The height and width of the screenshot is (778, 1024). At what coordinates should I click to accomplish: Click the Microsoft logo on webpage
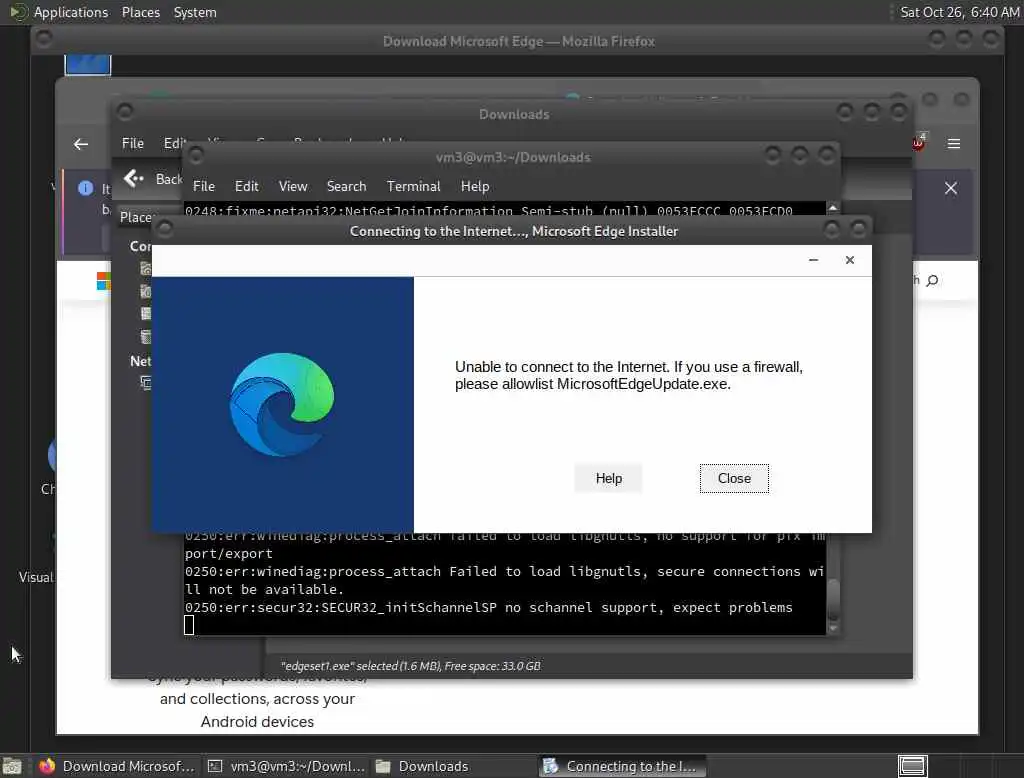[x=104, y=281]
